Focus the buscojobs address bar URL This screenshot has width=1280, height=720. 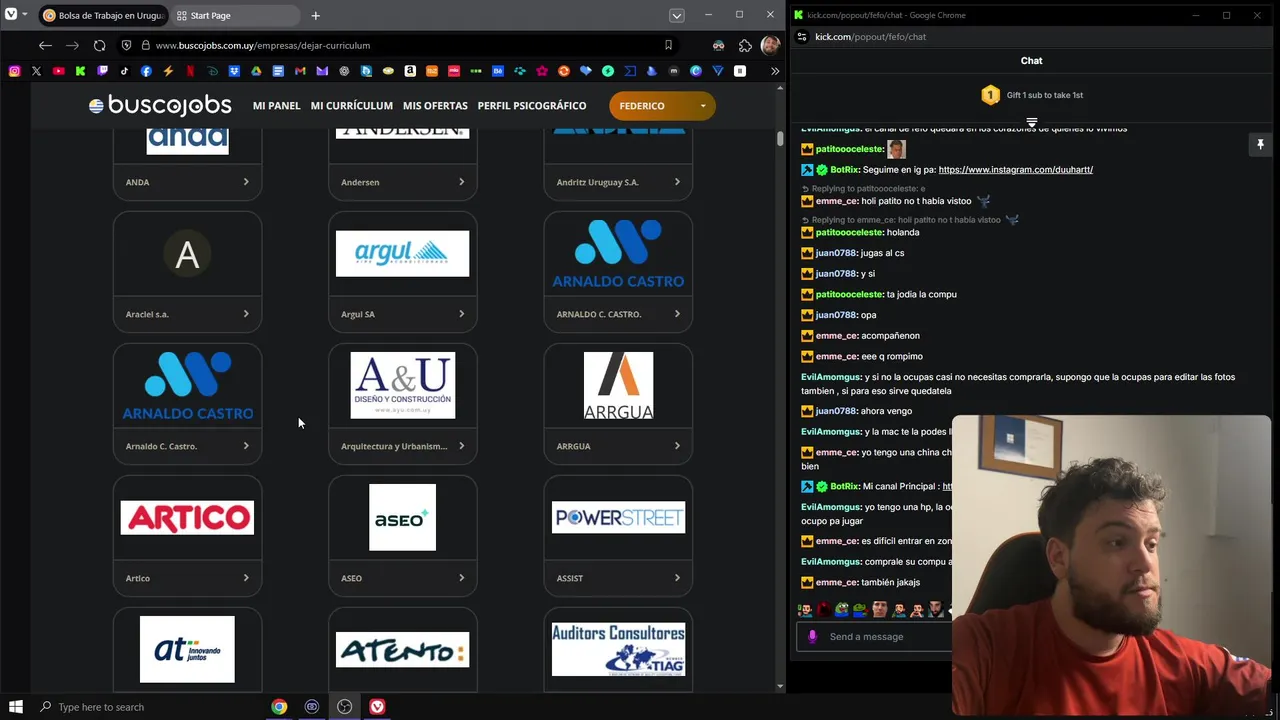[x=263, y=45]
